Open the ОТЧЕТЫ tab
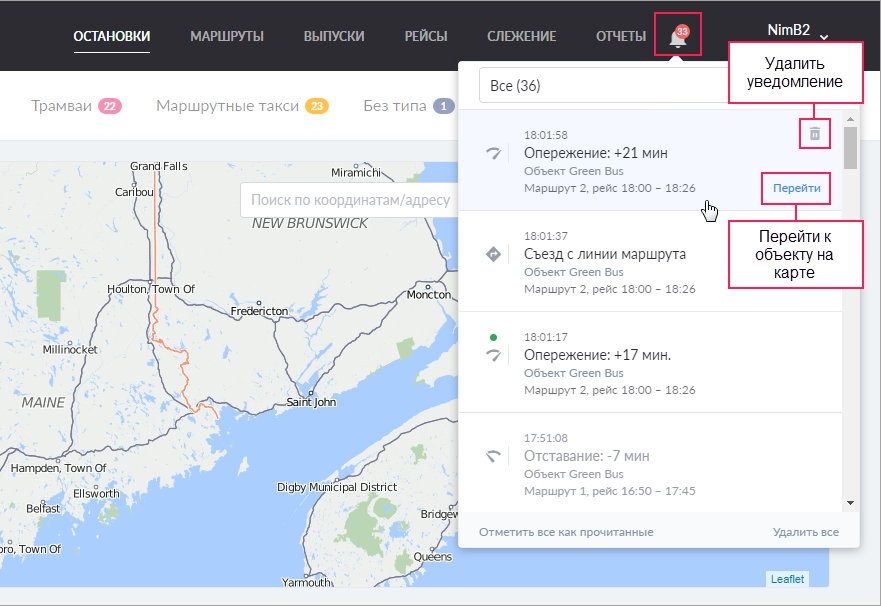The width and height of the screenshot is (881, 606). (621, 37)
